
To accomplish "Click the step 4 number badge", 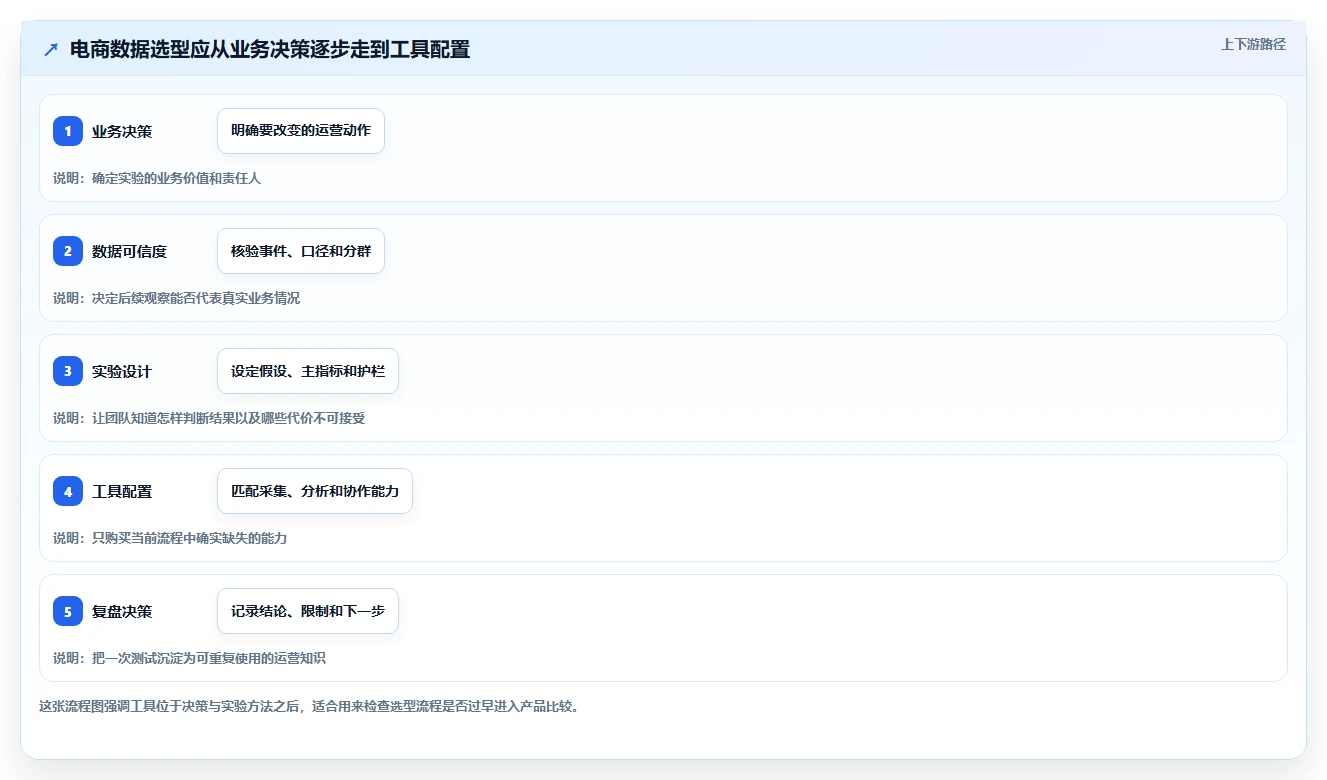I will (x=68, y=491).
